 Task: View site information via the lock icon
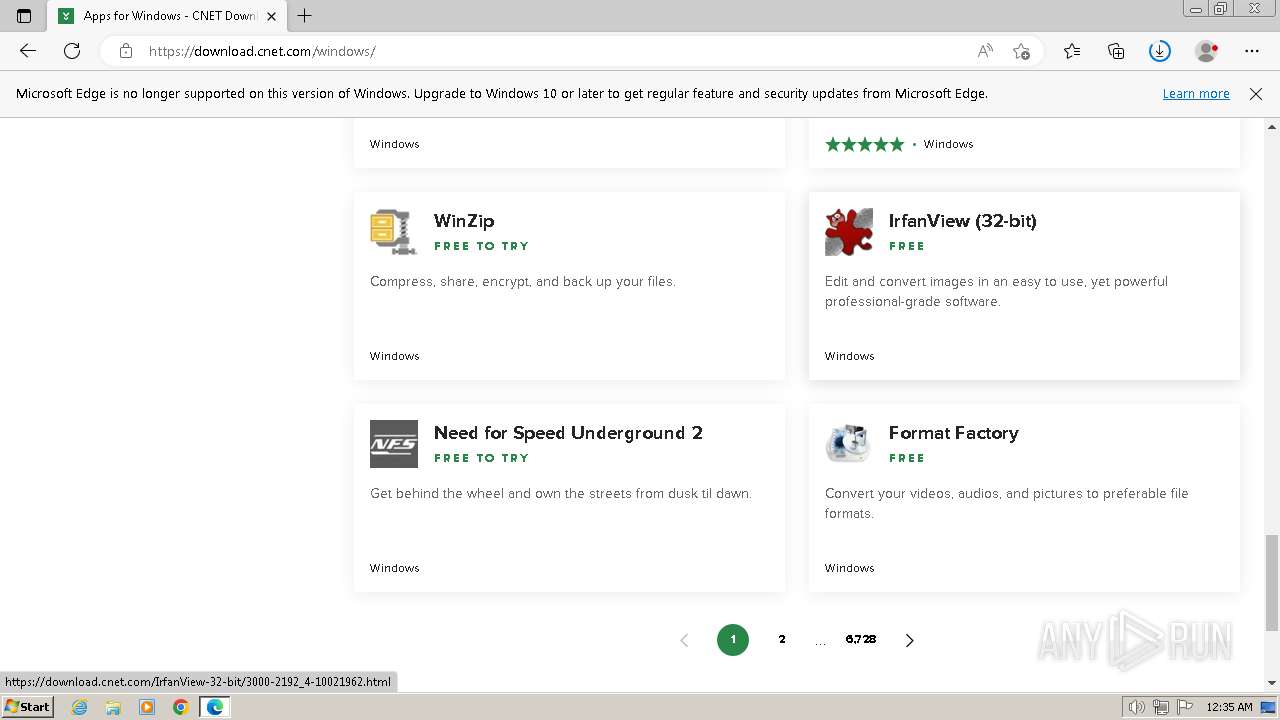[x=126, y=51]
